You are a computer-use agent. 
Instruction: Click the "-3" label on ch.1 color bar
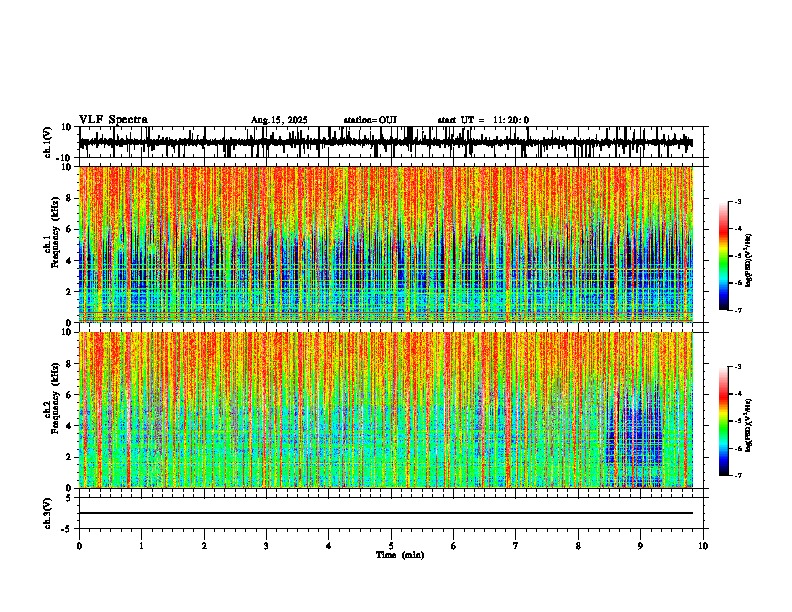[737, 202]
